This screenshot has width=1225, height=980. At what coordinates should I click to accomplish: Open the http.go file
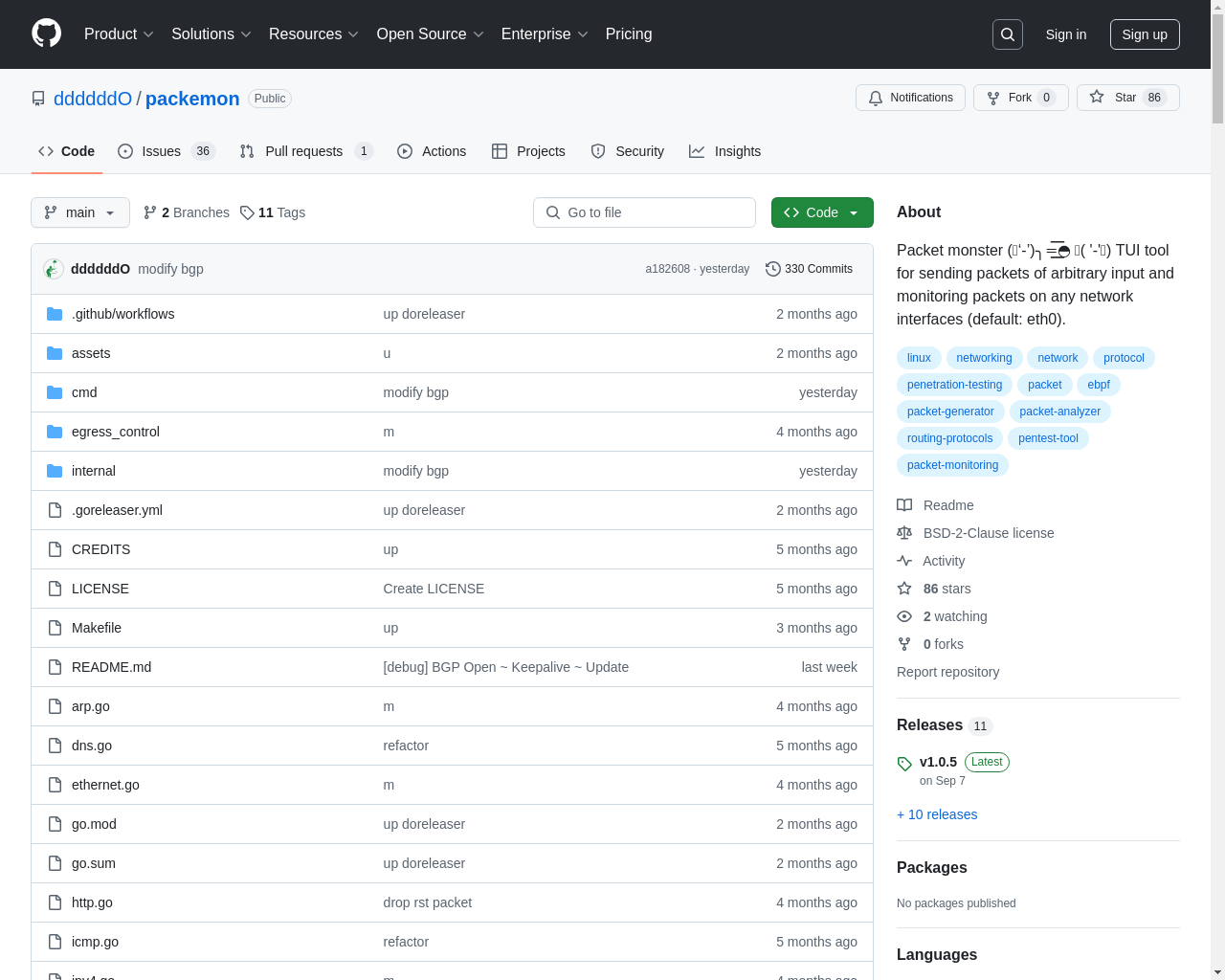tap(92, 902)
